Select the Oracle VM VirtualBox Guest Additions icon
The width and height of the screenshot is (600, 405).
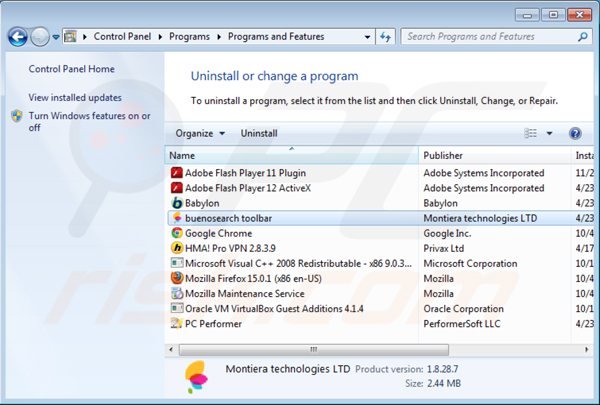pyautogui.click(x=177, y=308)
